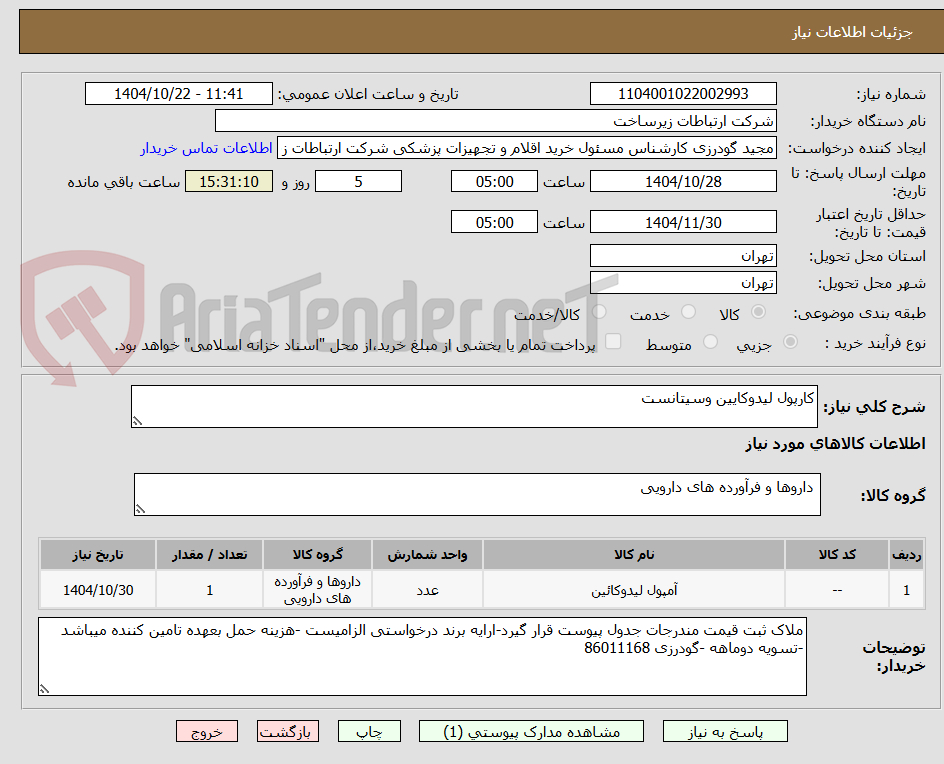Select the کالا/خدمت radio option
The image size is (944, 764).
click(599, 311)
